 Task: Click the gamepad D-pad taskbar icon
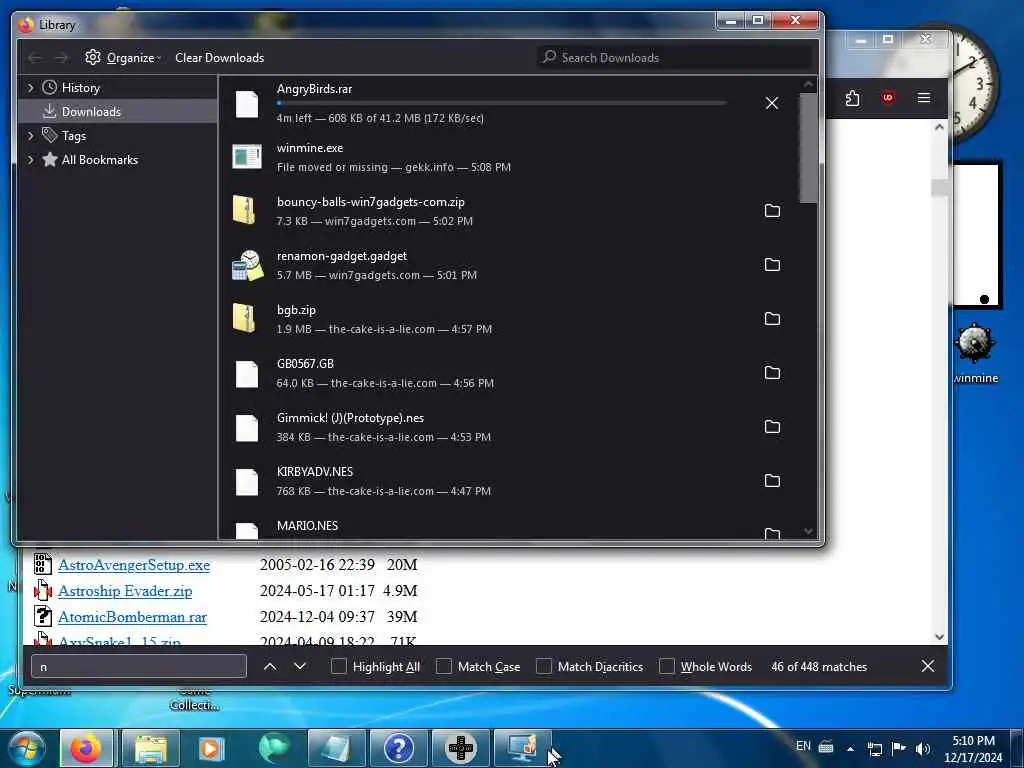(x=460, y=748)
